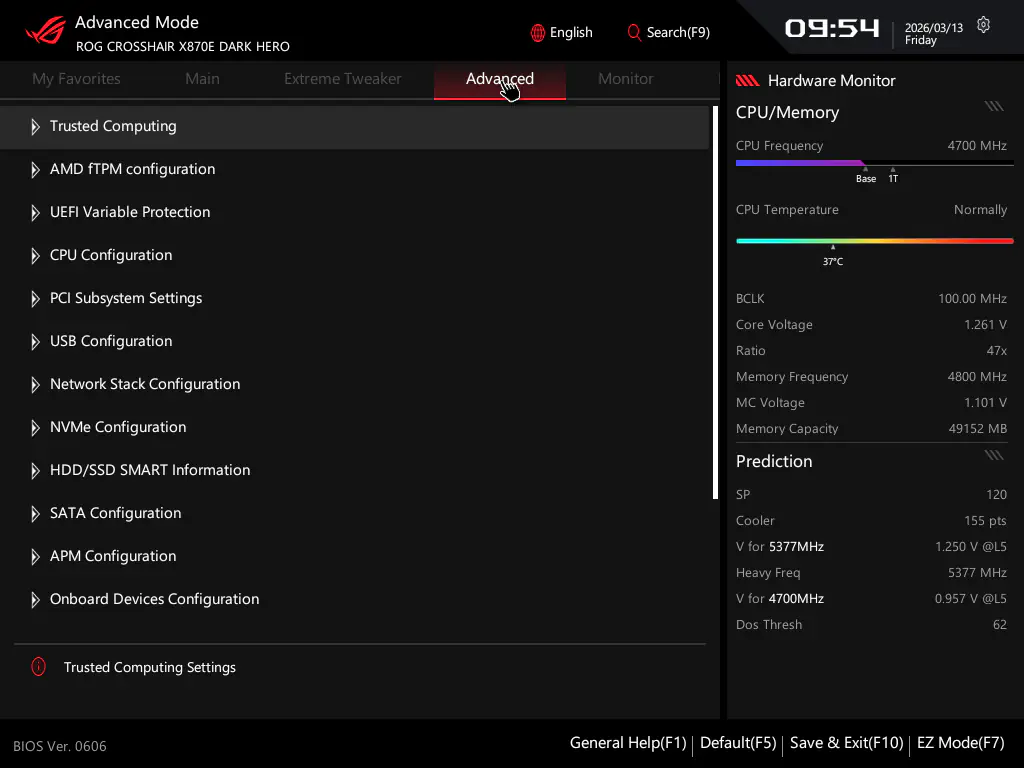The height and width of the screenshot is (768, 1024).
Task: Click the Memory Capacity 49152 MB value
Action: click(x=978, y=429)
